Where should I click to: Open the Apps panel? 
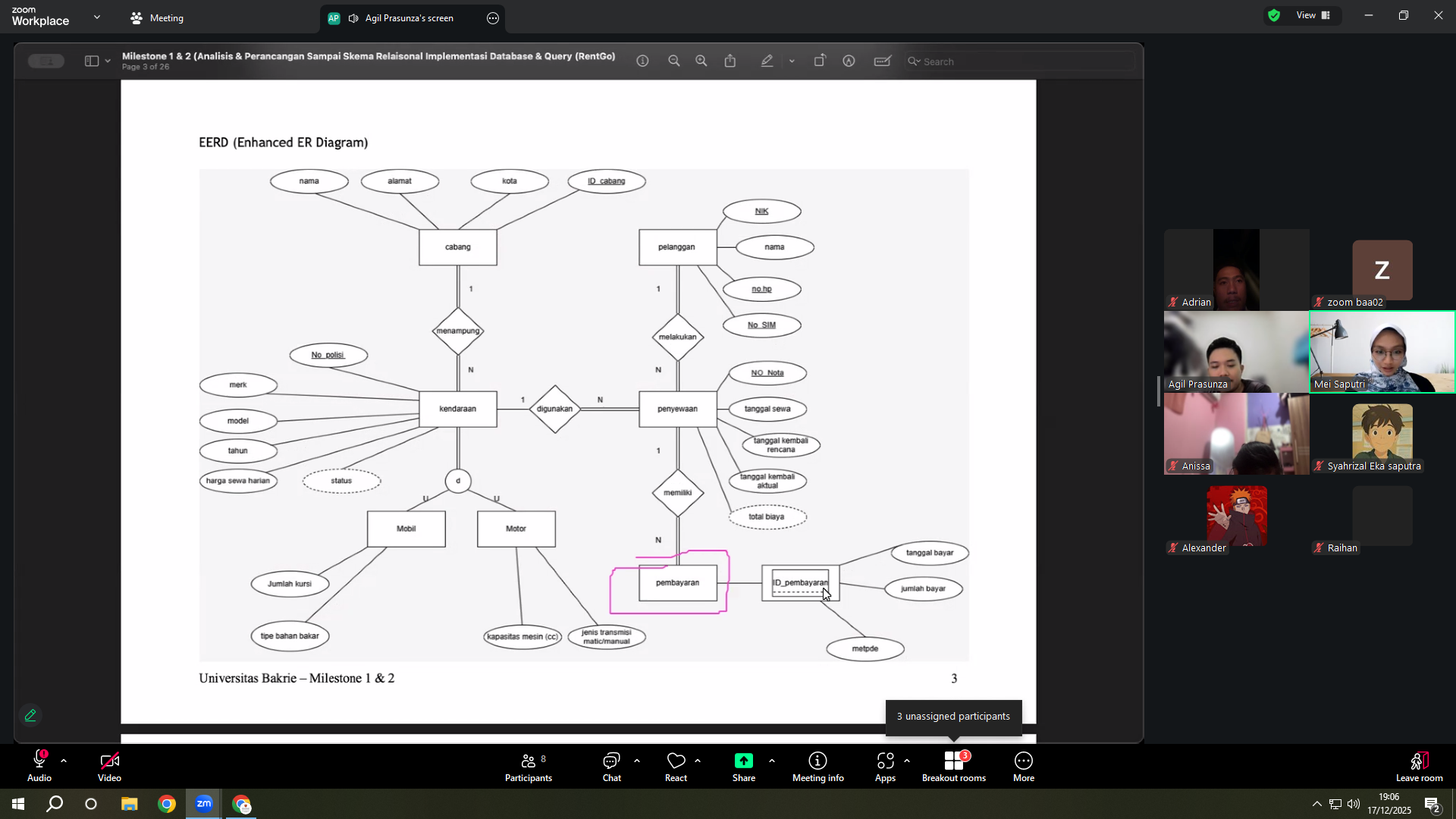coord(885,767)
